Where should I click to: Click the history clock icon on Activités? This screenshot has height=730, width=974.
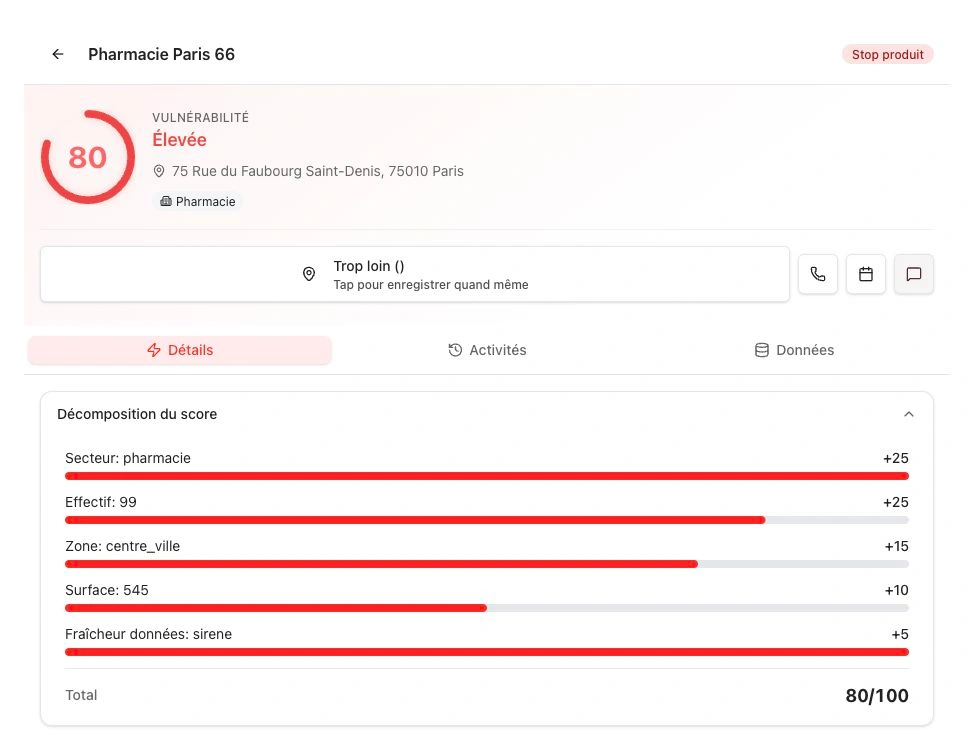(x=455, y=350)
